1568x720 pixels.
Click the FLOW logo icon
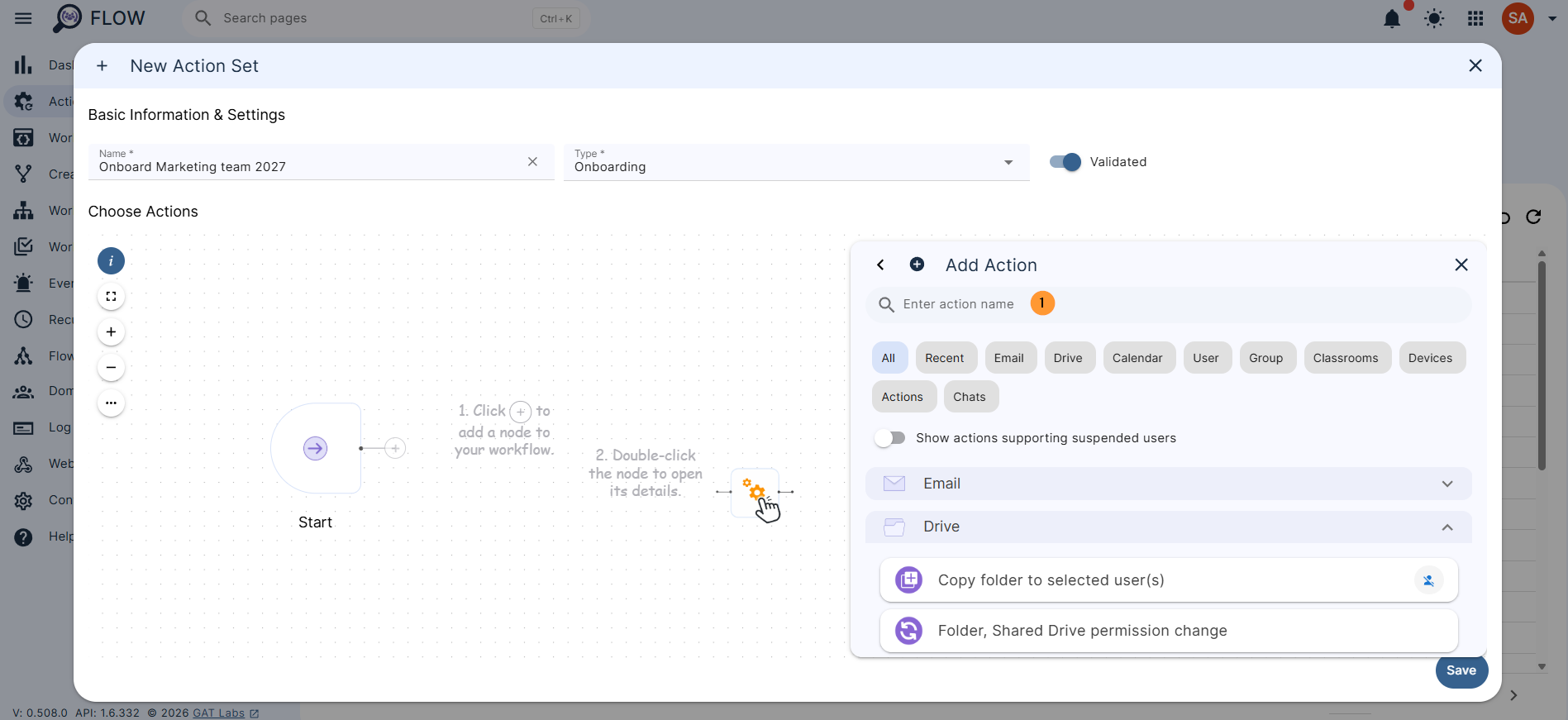68,18
